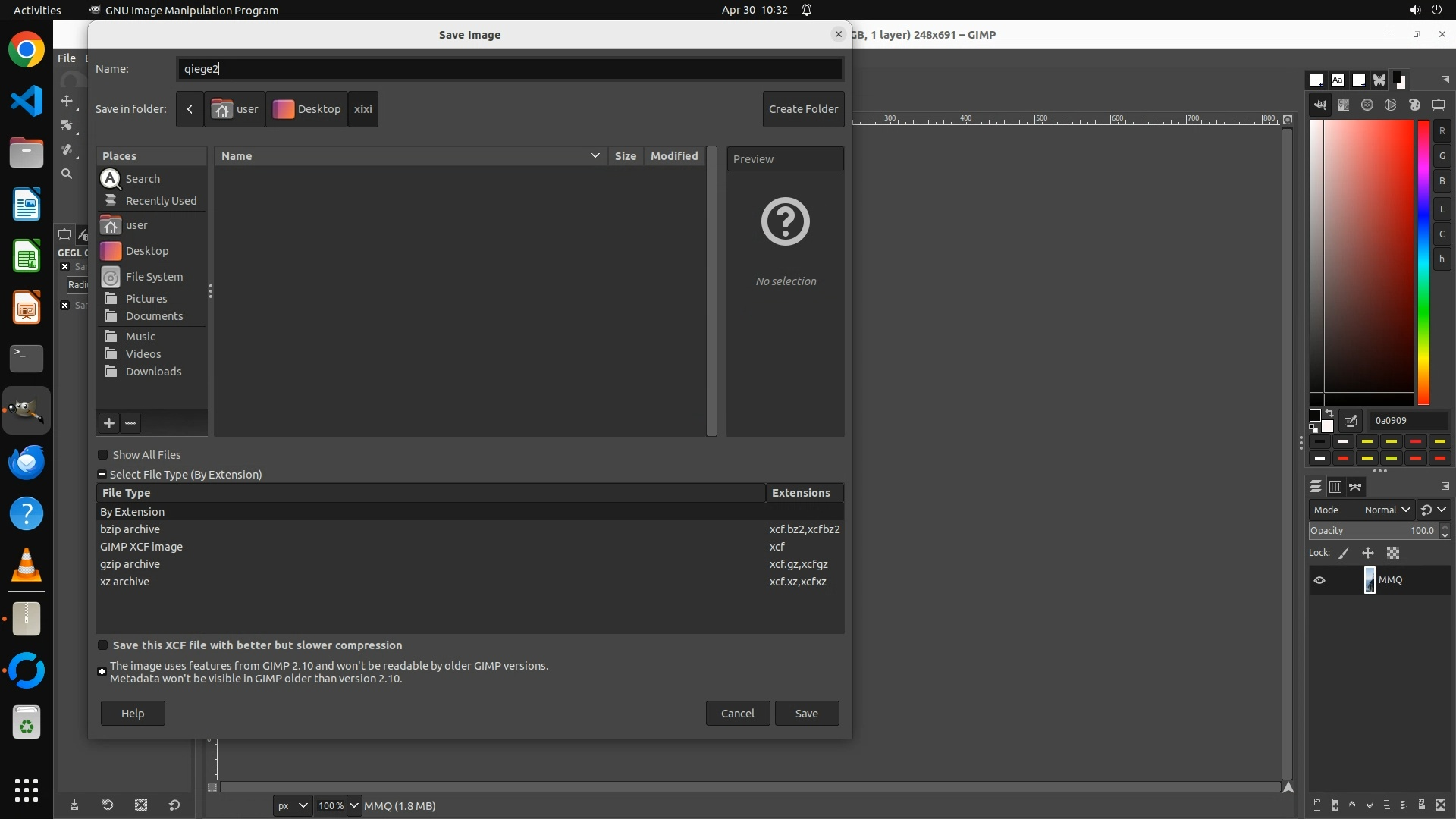
Task: Click the color picker eyedropper button
Action: 1351,421
